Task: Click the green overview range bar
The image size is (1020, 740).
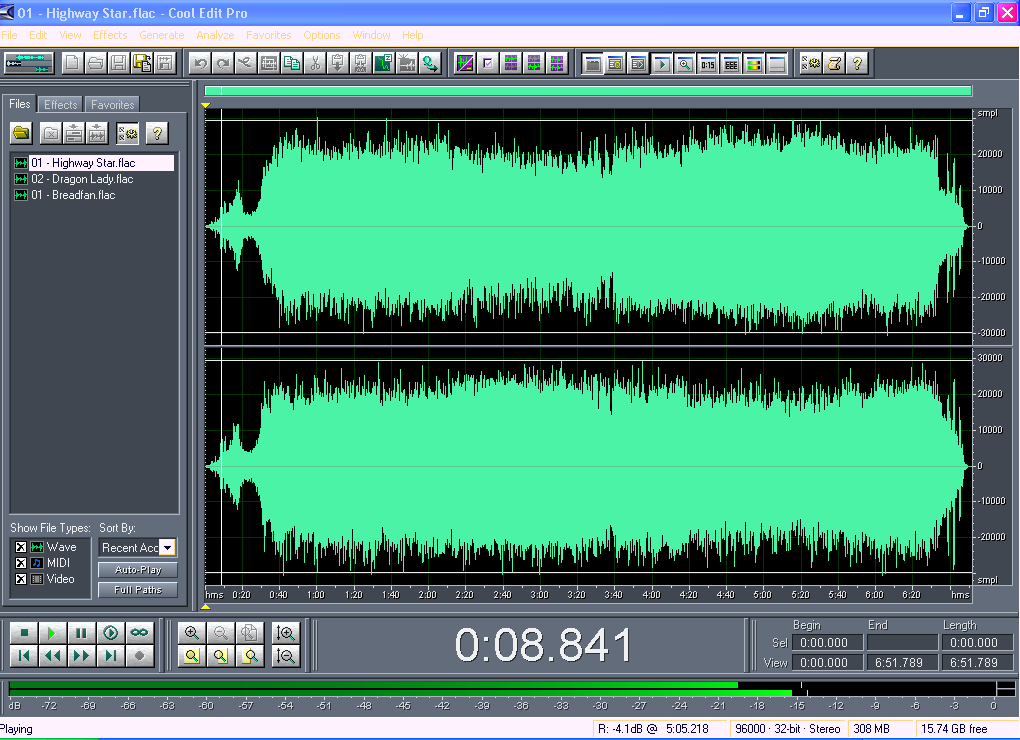Action: [x=588, y=91]
